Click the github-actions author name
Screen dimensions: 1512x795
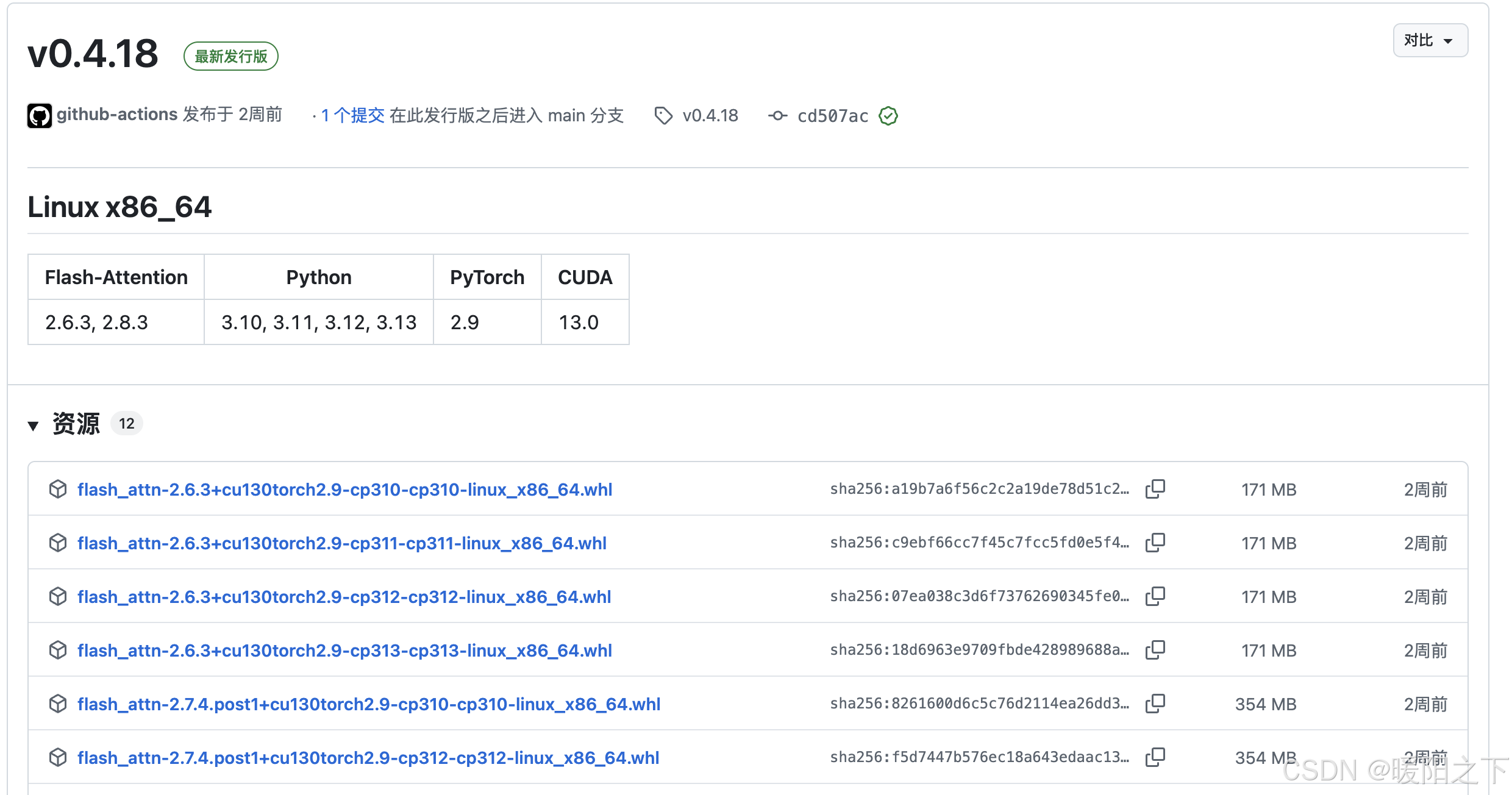[117, 115]
